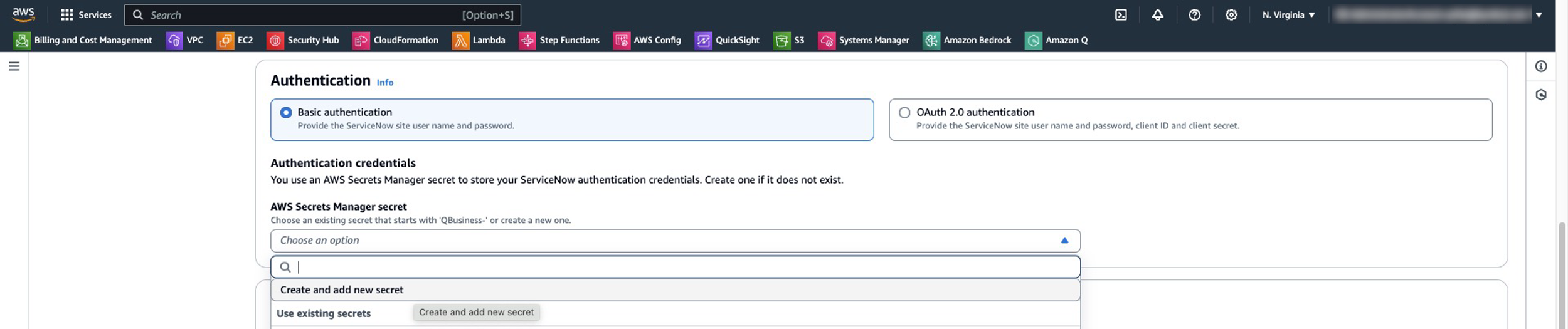
Task: Expand the left navigation hamburger menu
Action: (x=14, y=66)
